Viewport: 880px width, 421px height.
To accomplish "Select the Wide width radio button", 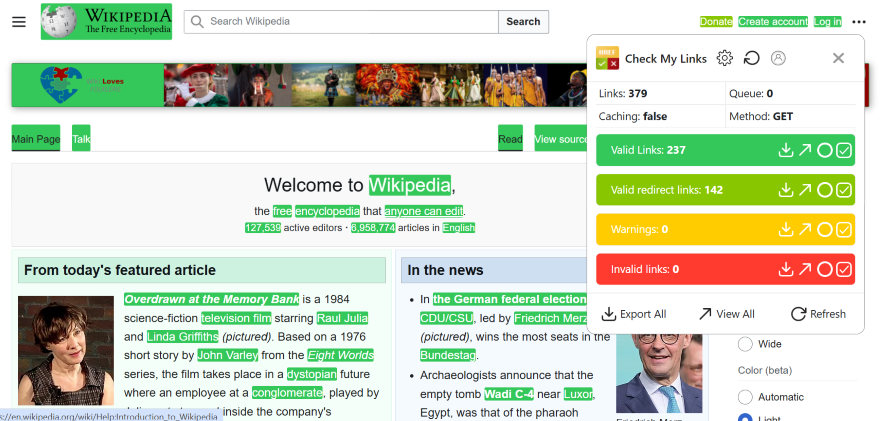I will click(x=745, y=344).
